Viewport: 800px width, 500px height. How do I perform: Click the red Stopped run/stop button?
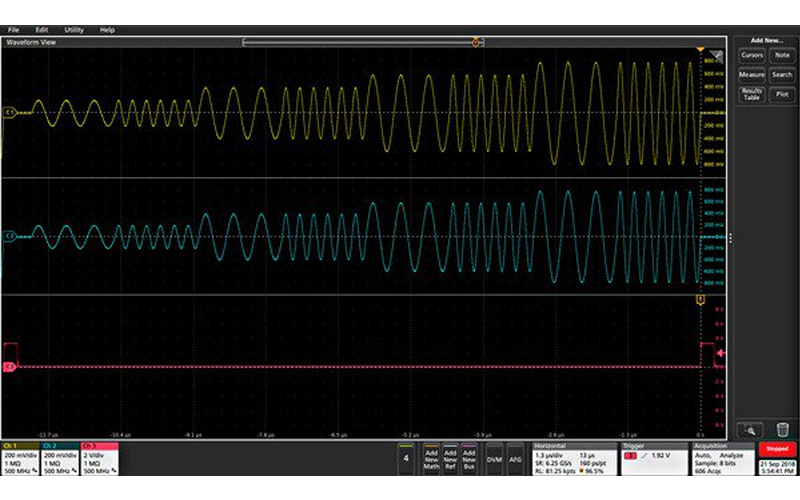tap(777, 449)
